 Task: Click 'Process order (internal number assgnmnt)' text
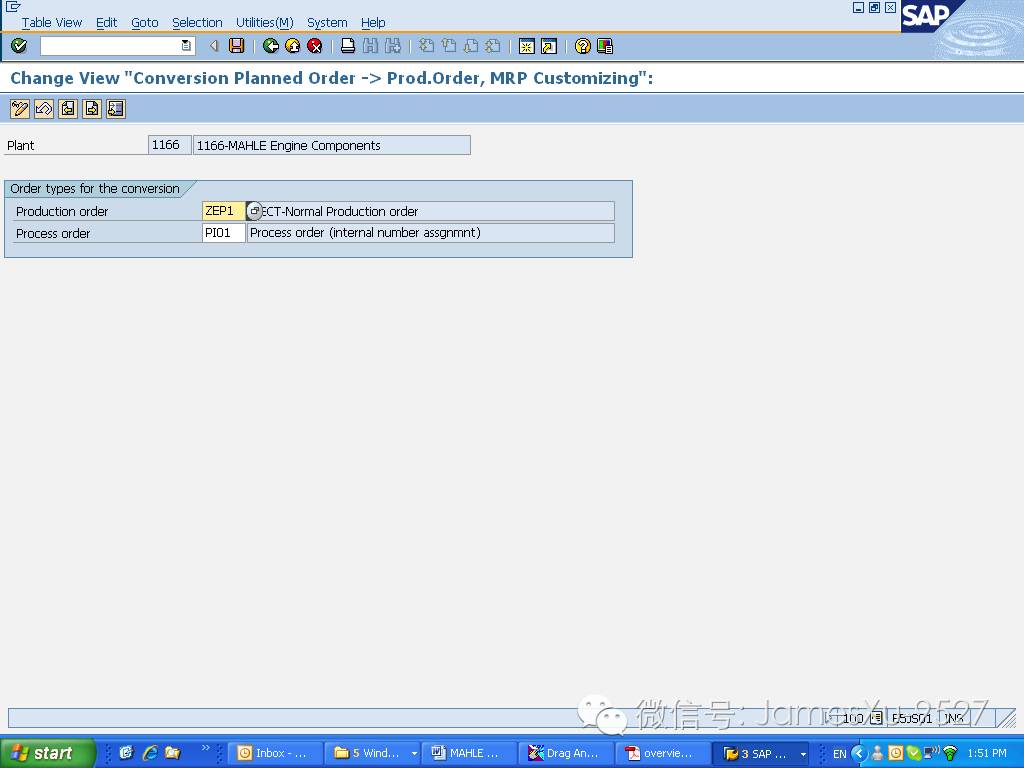click(x=365, y=232)
